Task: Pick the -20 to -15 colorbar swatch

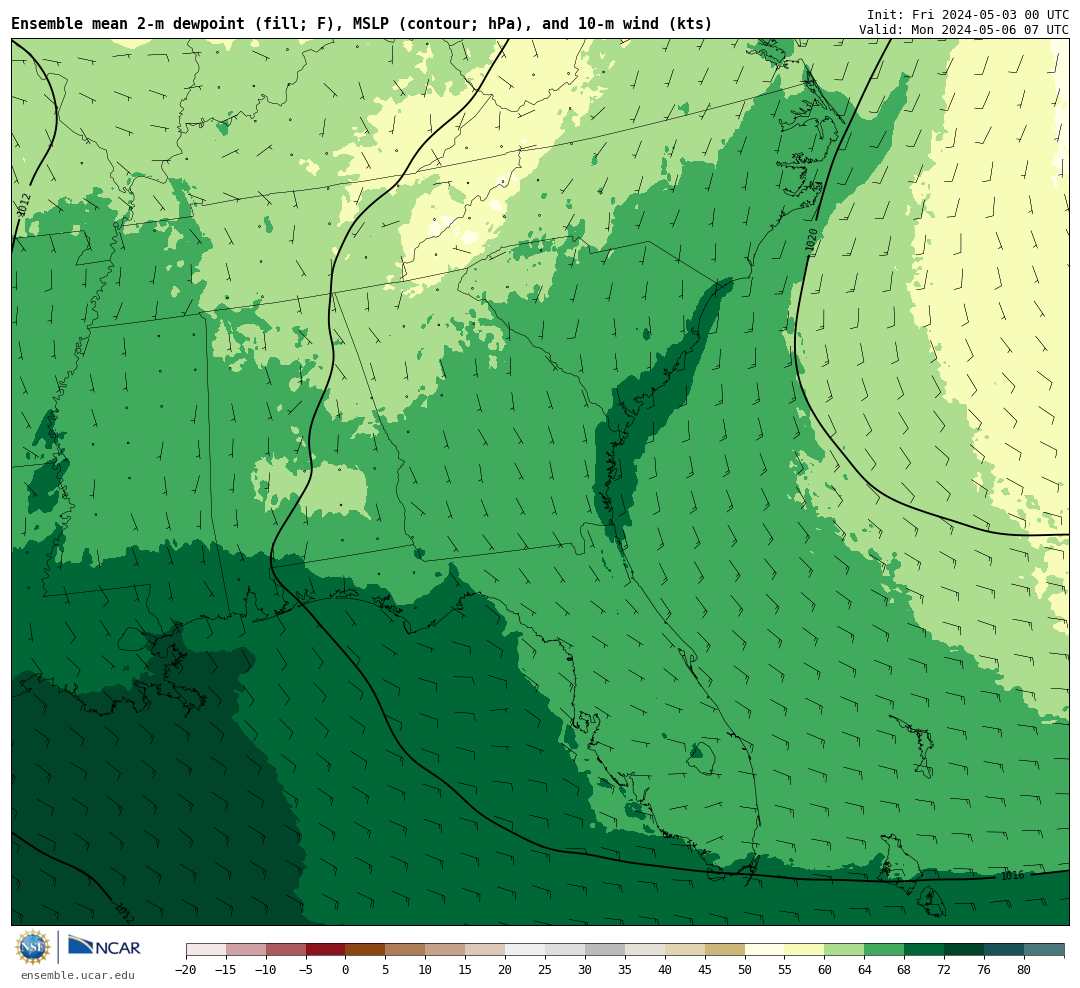Action: pyautogui.click(x=206, y=950)
